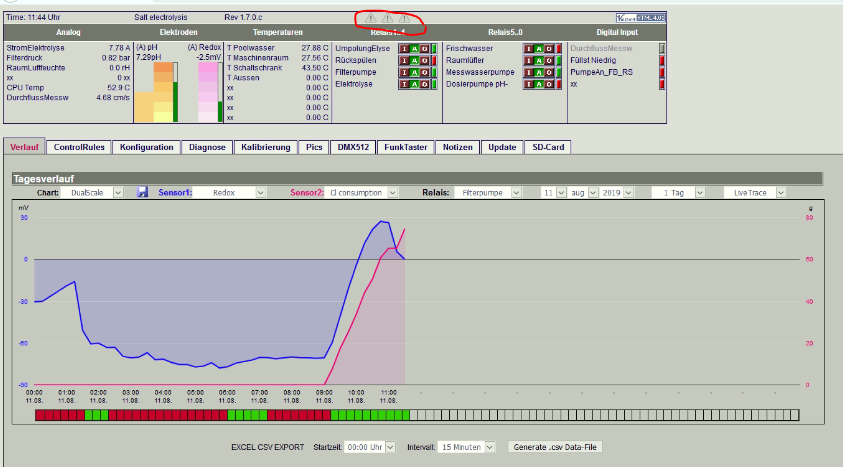Set Frischwasser relay to I (on)
The width and height of the screenshot is (843, 467).
pyautogui.click(x=528, y=48)
